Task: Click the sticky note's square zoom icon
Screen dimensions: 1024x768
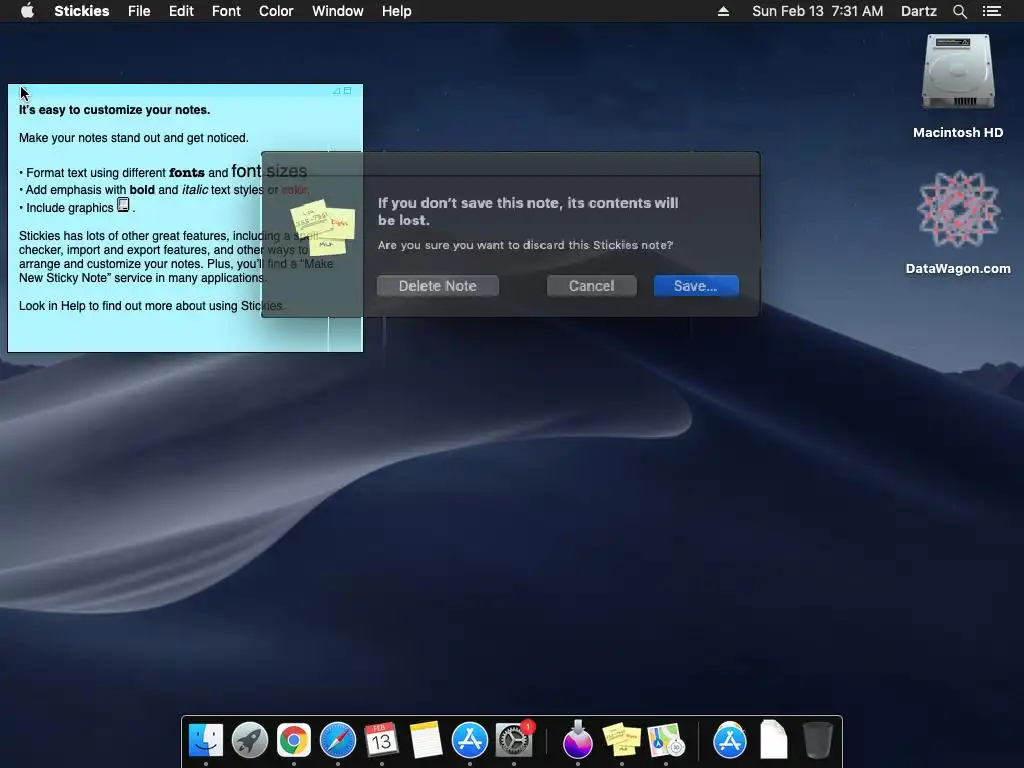Action: [347, 91]
